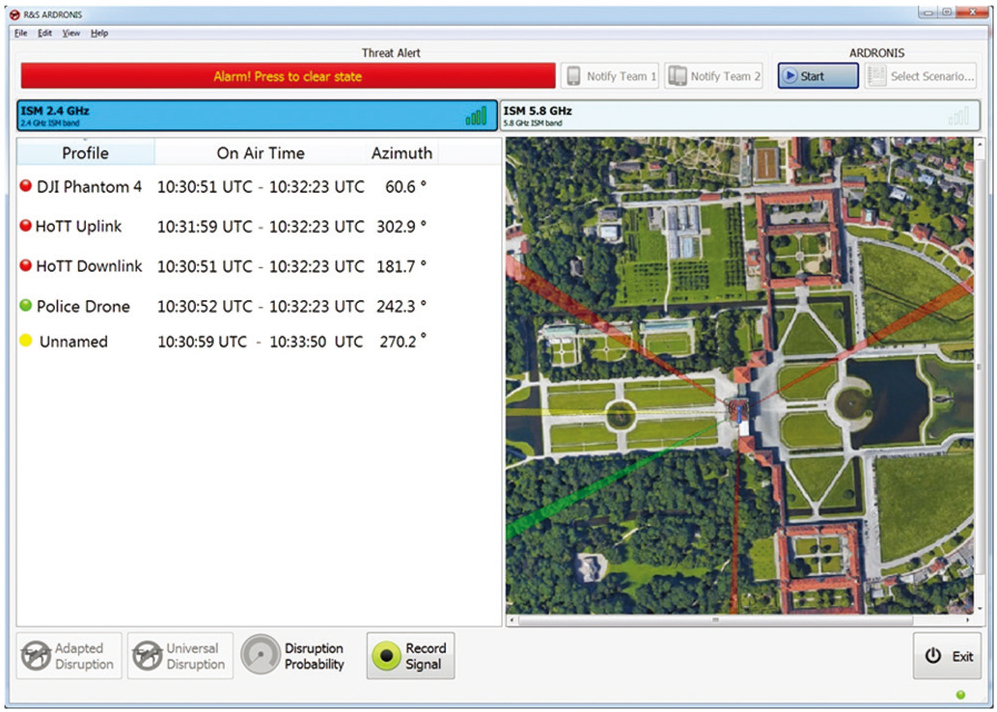Click azimuth value 242.3°
Screen dimensions: 997x712
tap(401, 306)
